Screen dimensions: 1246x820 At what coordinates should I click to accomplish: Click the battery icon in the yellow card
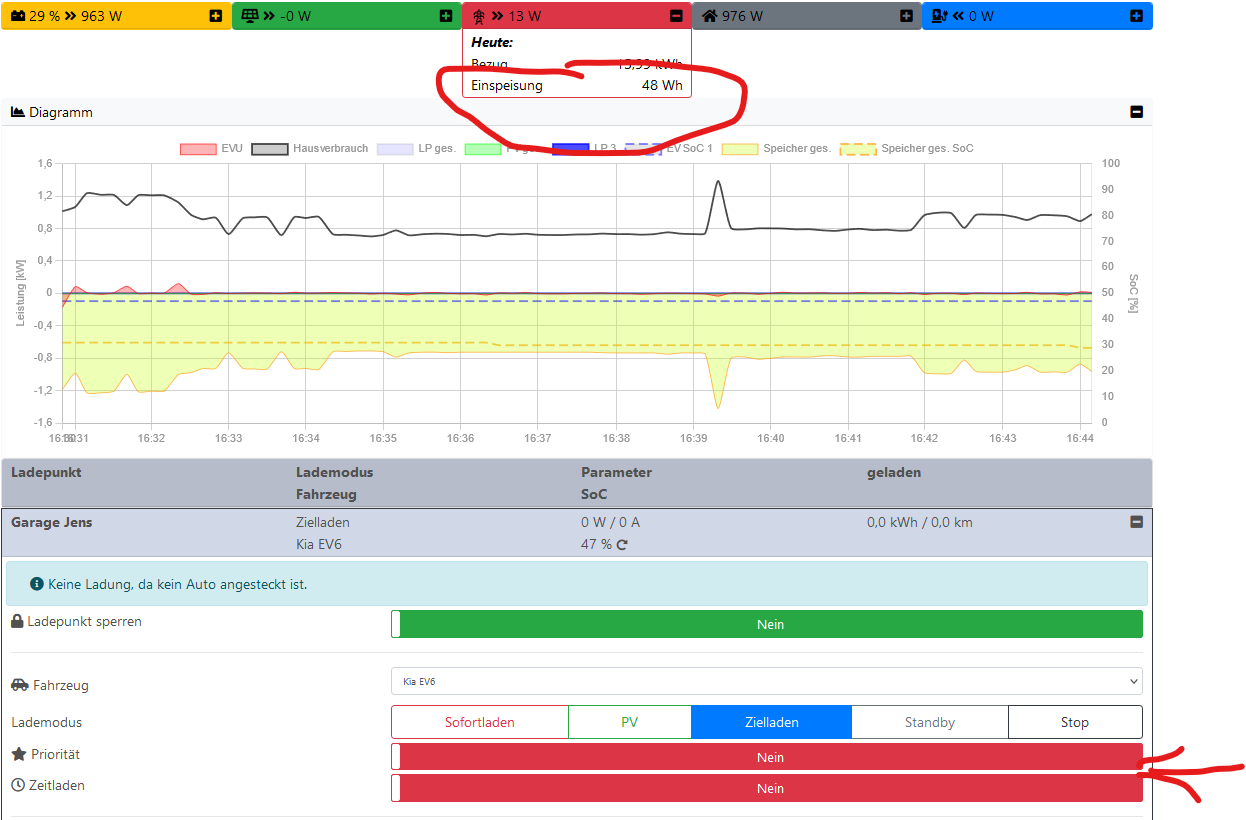(x=15, y=16)
